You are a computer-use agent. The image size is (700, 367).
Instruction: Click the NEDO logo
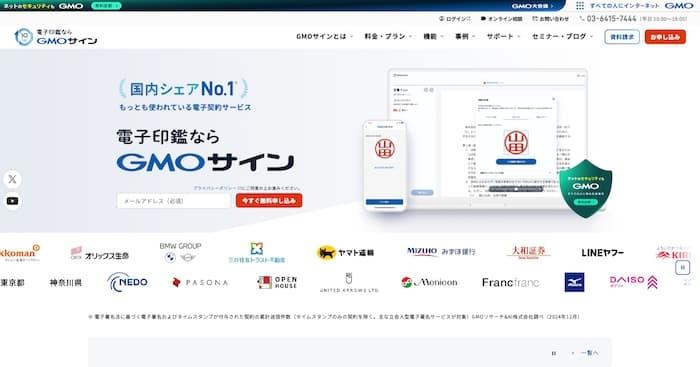(x=127, y=282)
